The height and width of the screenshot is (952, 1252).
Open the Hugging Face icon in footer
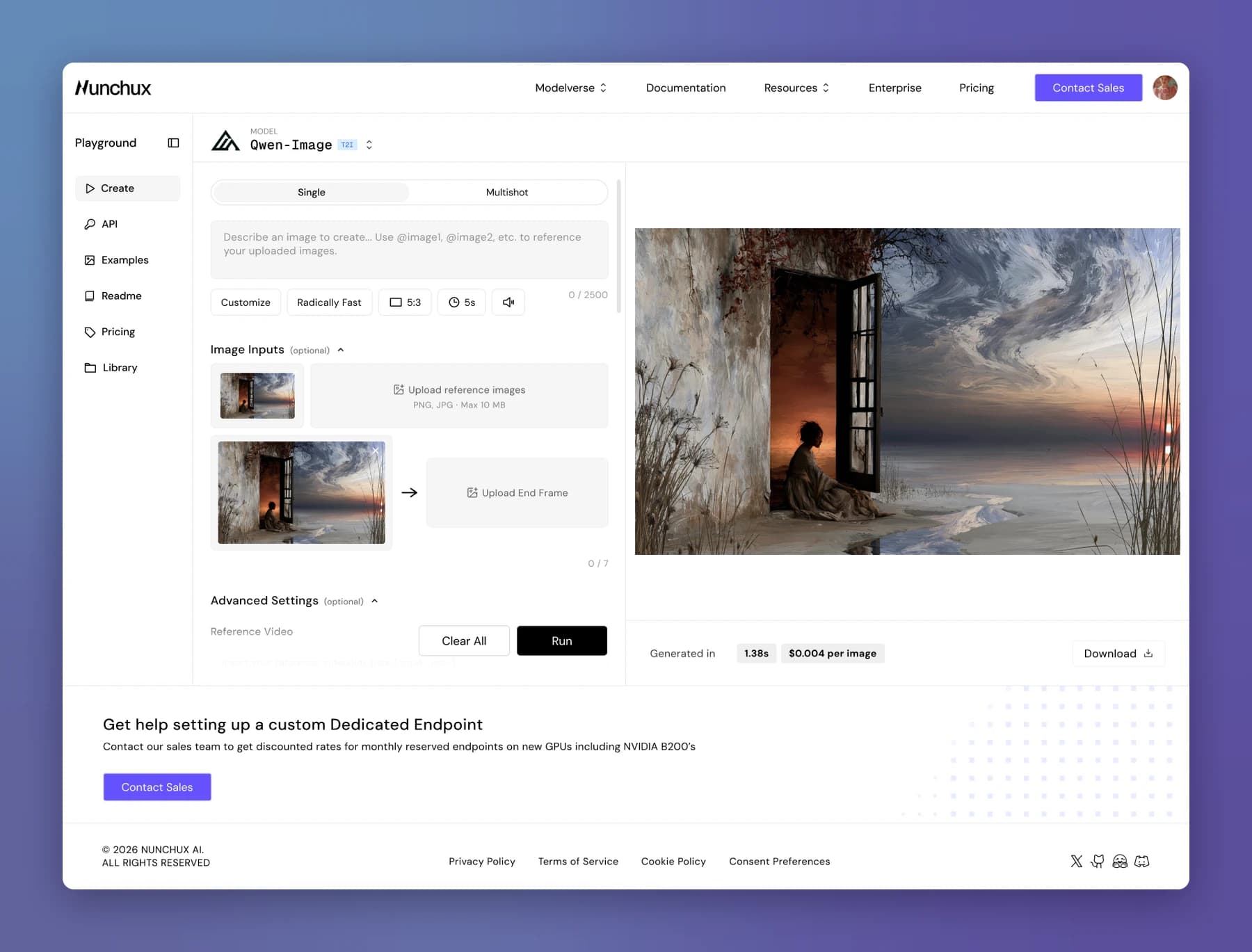(1120, 861)
